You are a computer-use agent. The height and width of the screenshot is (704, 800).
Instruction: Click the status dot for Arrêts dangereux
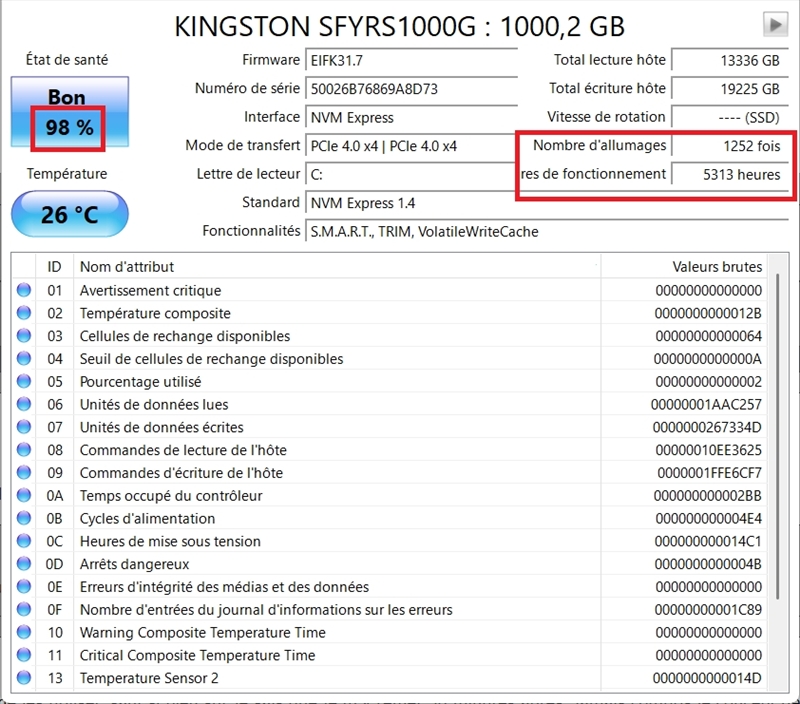pyautogui.click(x=24, y=564)
